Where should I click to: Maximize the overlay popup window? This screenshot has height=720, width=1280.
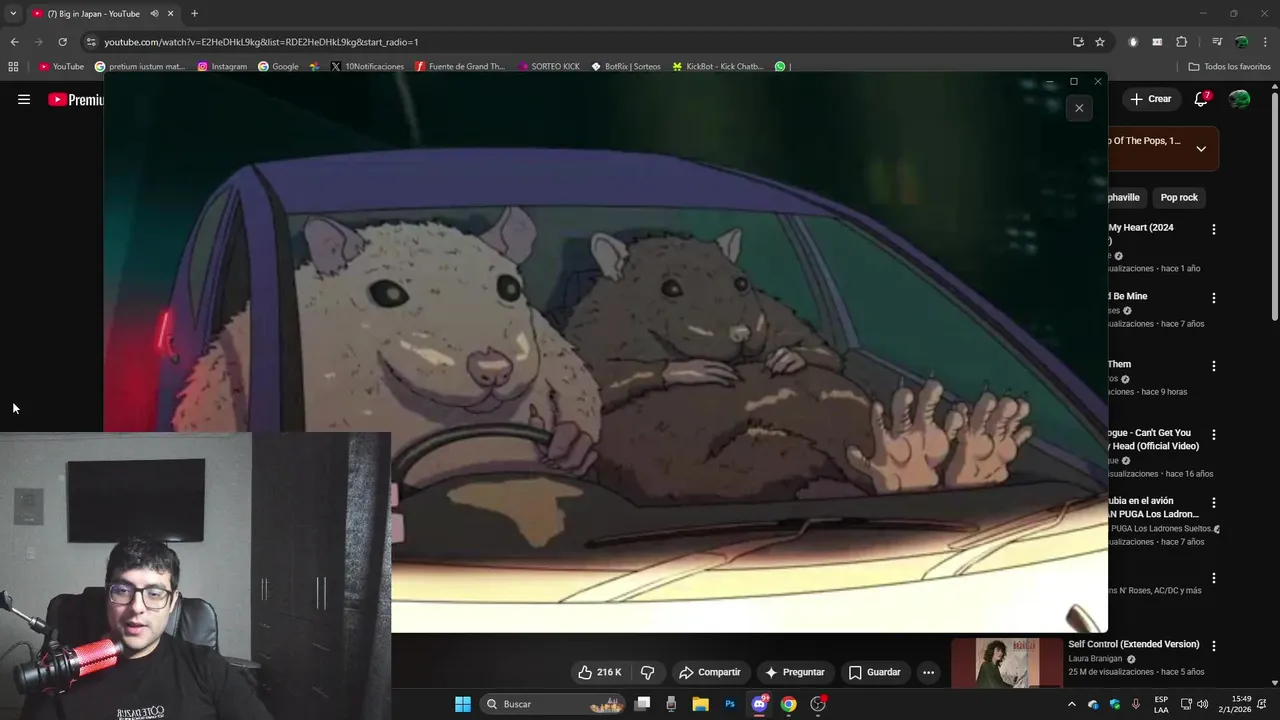coord(1074,81)
